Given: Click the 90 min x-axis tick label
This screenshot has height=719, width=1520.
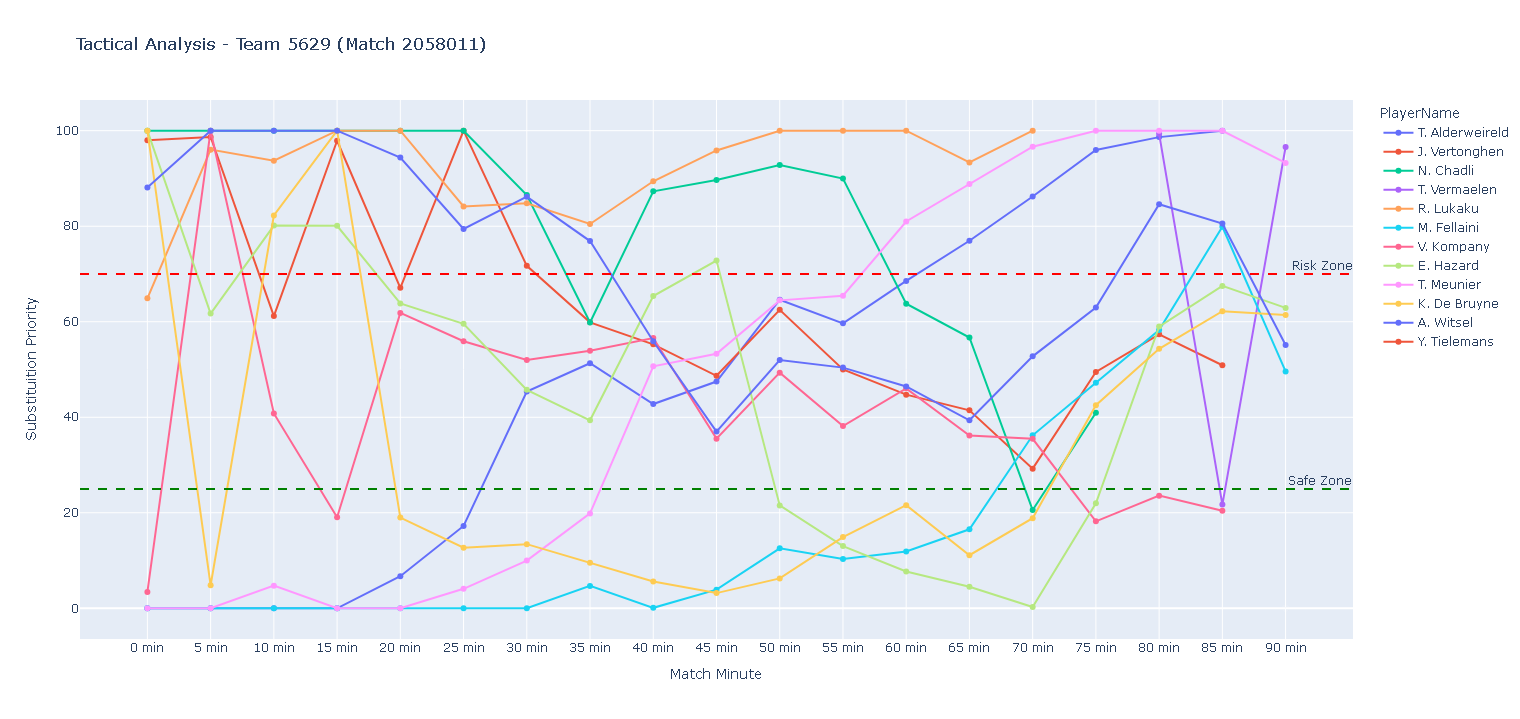Looking at the screenshot, I should pos(1285,648).
